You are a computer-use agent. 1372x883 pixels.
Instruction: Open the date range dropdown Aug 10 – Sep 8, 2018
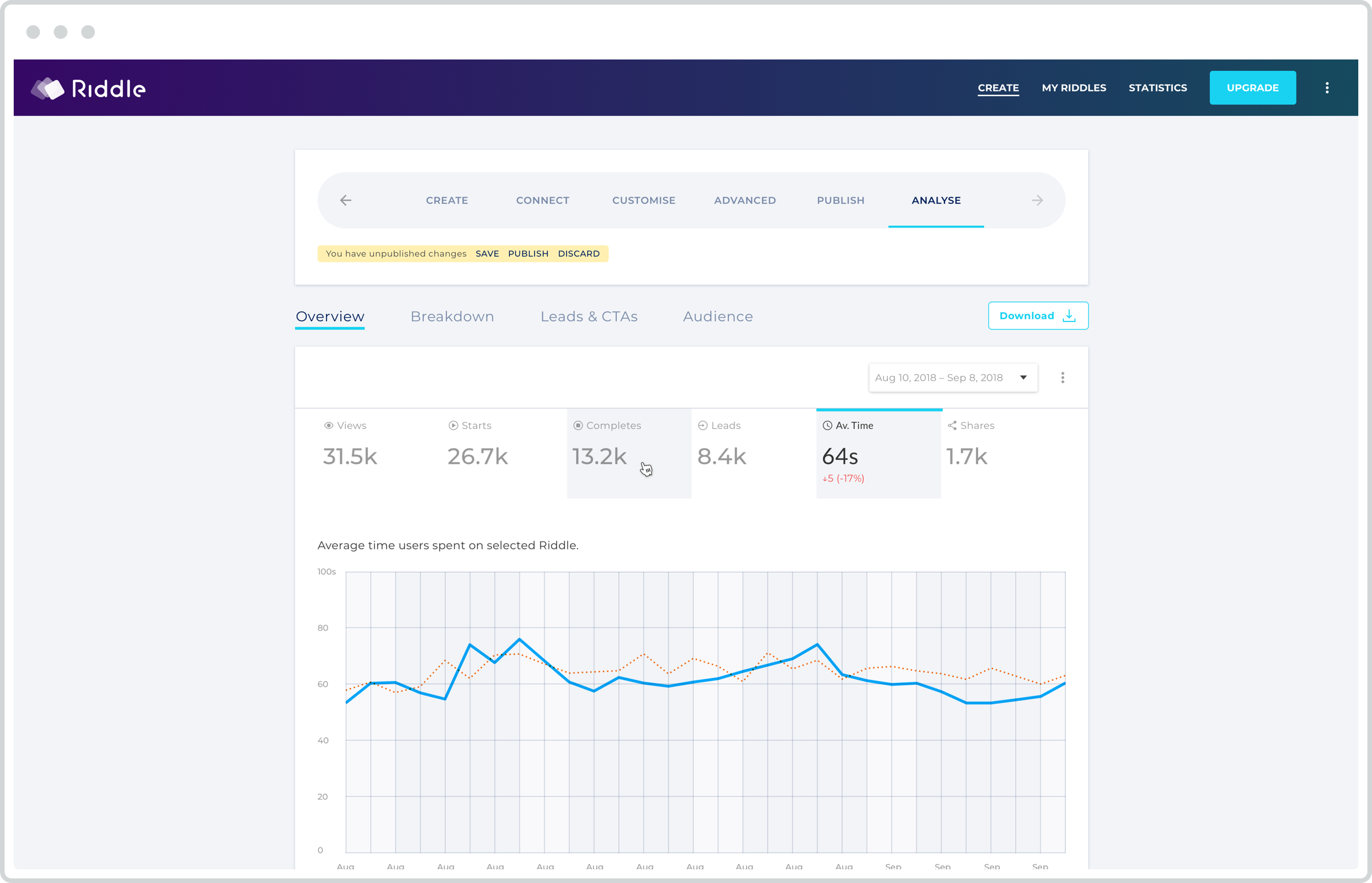tap(952, 377)
